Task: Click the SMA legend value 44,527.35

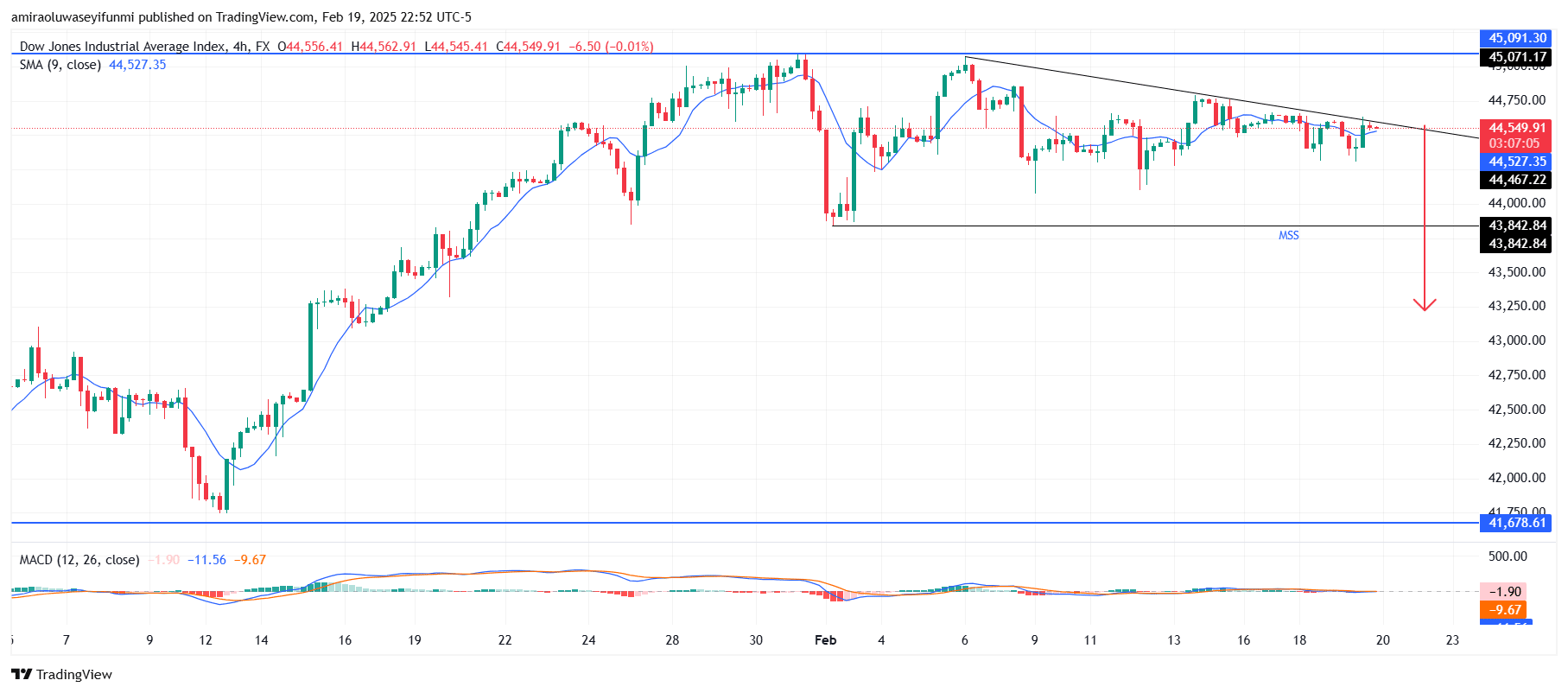Action: coord(137,65)
